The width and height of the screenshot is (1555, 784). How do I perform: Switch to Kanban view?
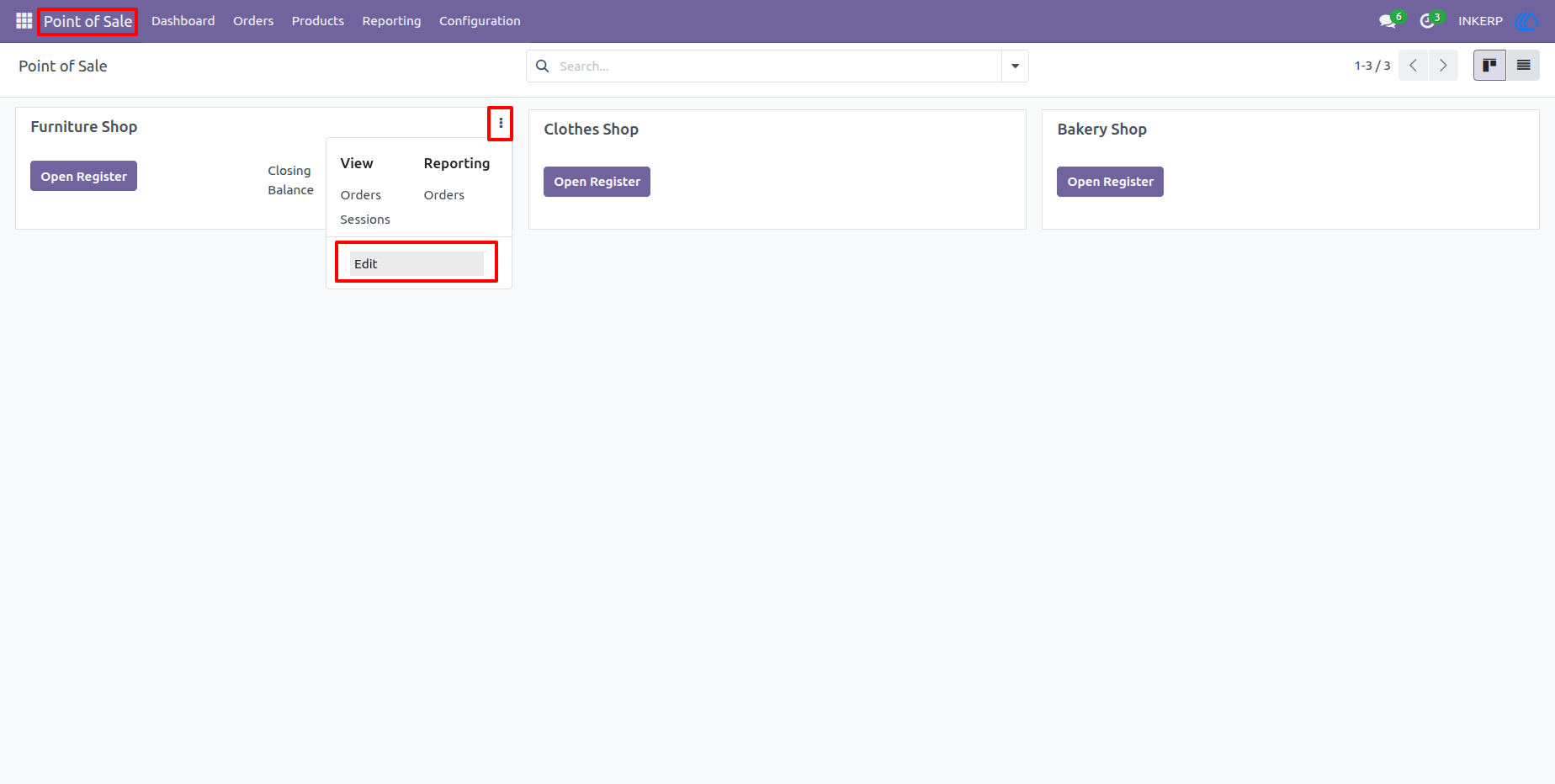(x=1489, y=65)
